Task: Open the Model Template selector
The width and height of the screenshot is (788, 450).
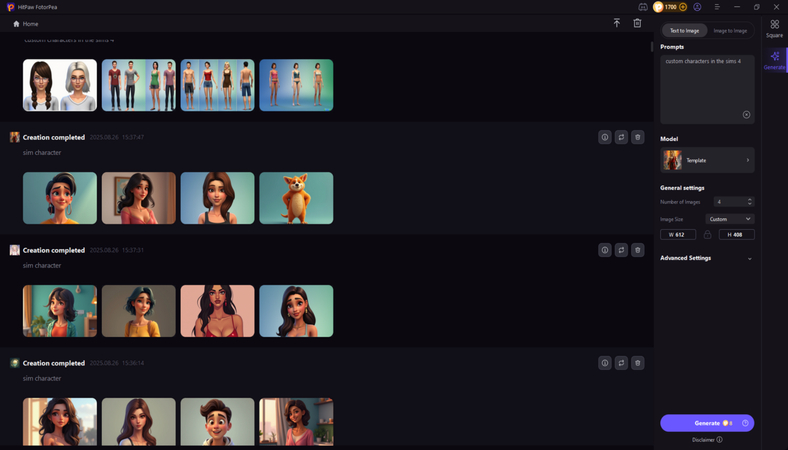Action: point(707,160)
